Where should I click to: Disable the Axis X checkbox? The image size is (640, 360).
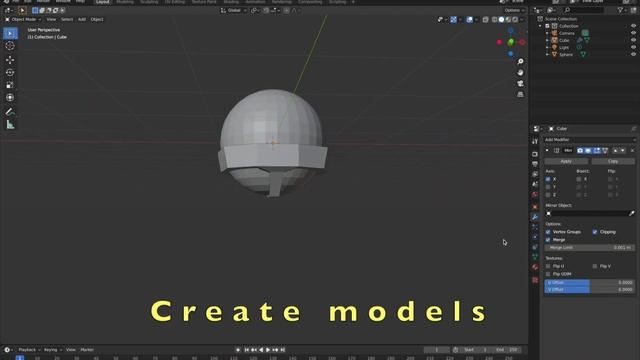pos(548,179)
